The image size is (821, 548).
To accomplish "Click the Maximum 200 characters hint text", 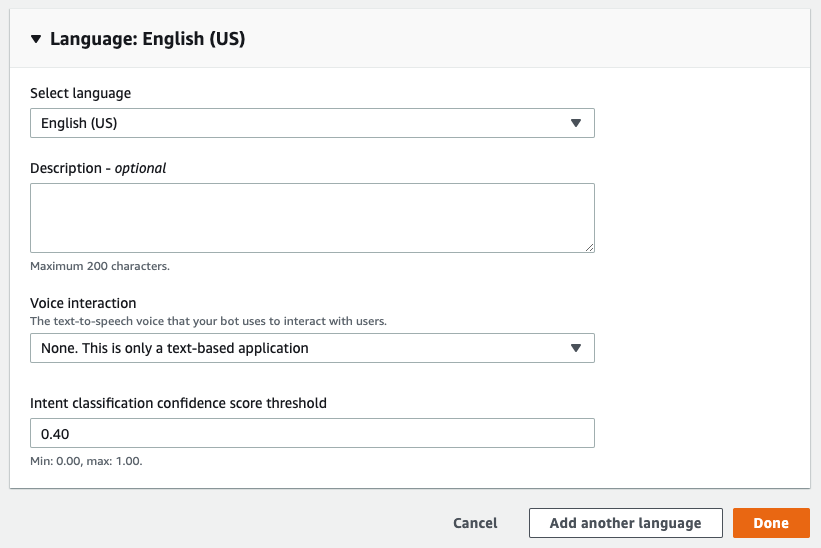I will pos(100,267).
